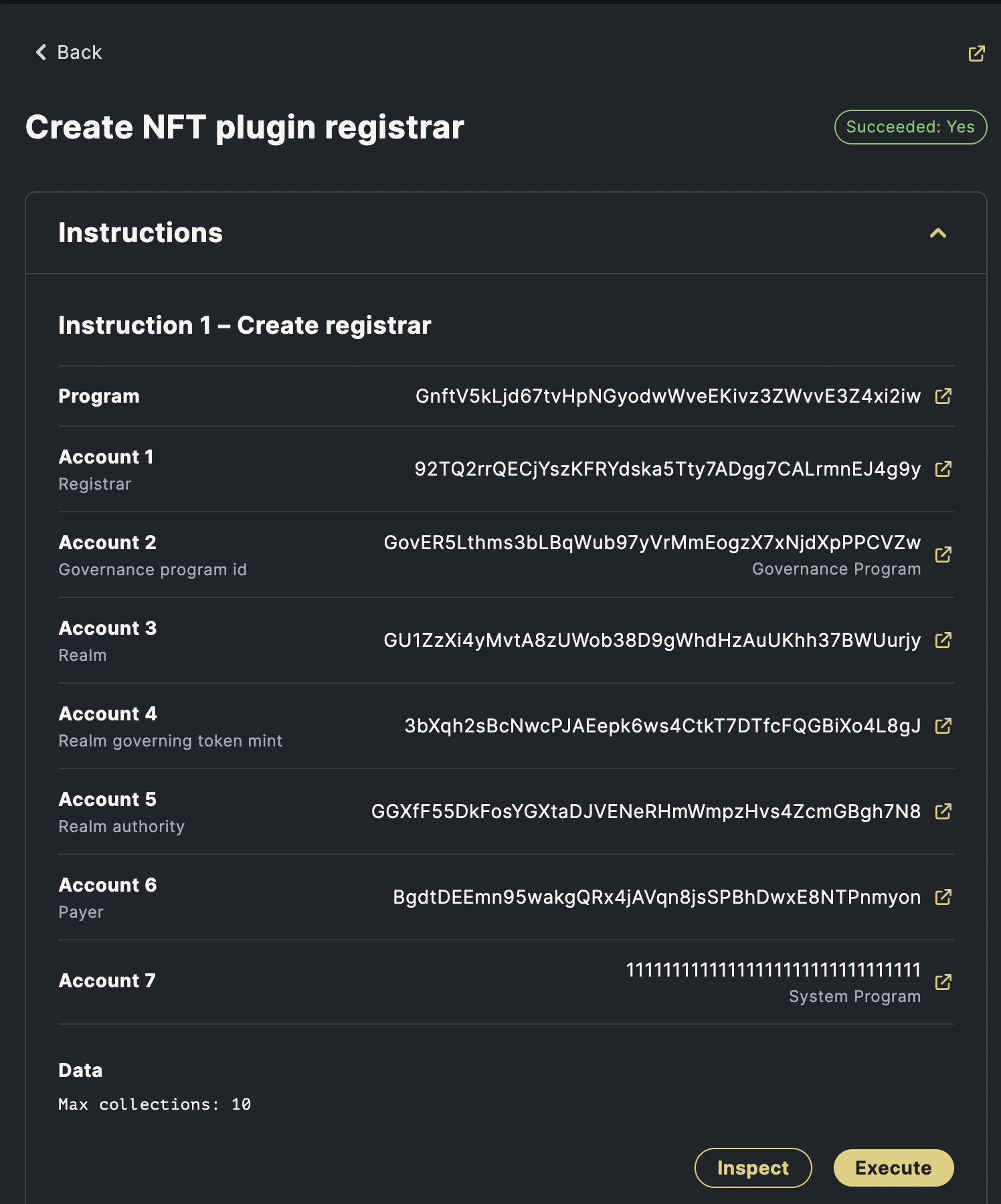The image size is (1001, 1204).
Task: Click the GnftV5k program address text
Action: pyautogui.click(x=667, y=396)
